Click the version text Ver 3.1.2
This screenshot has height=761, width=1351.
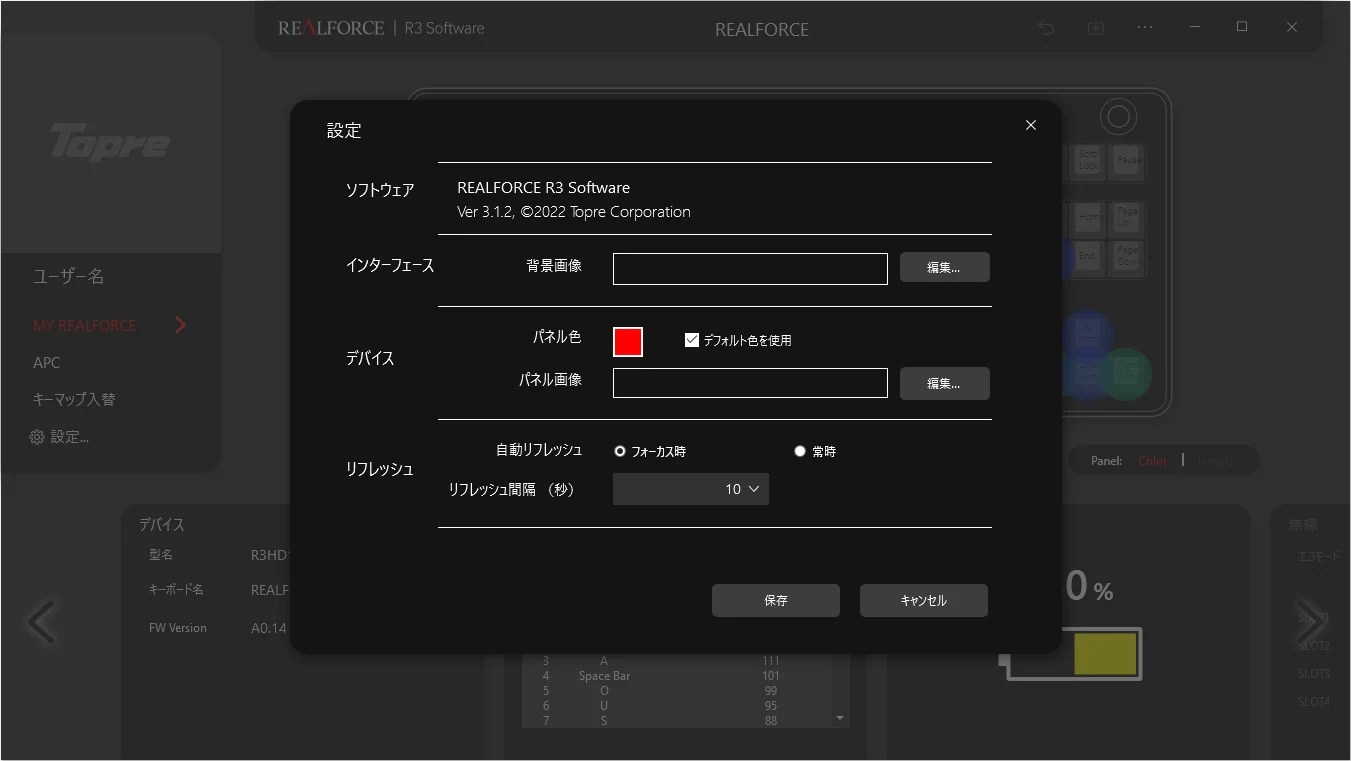[484, 212]
